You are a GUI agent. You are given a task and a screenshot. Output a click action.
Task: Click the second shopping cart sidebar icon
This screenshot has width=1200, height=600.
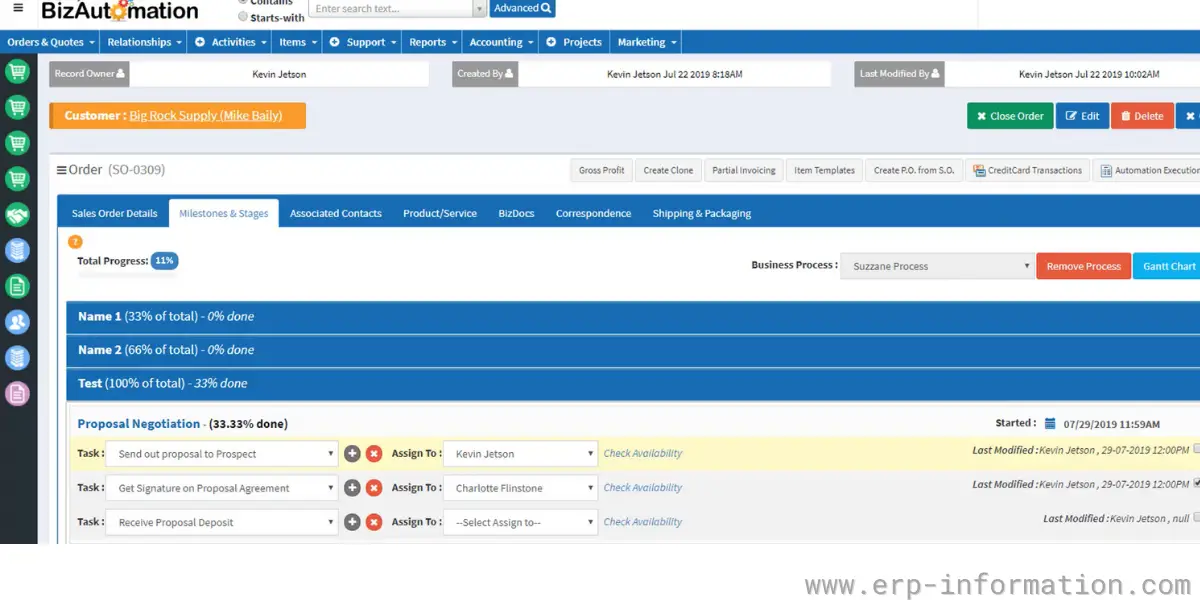point(17,108)
